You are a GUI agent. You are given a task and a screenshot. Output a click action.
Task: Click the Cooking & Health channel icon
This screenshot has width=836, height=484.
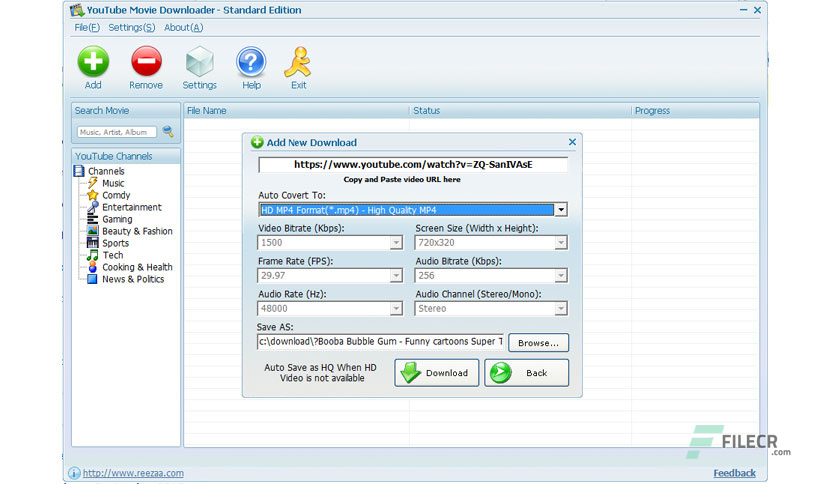click(93, 267)
